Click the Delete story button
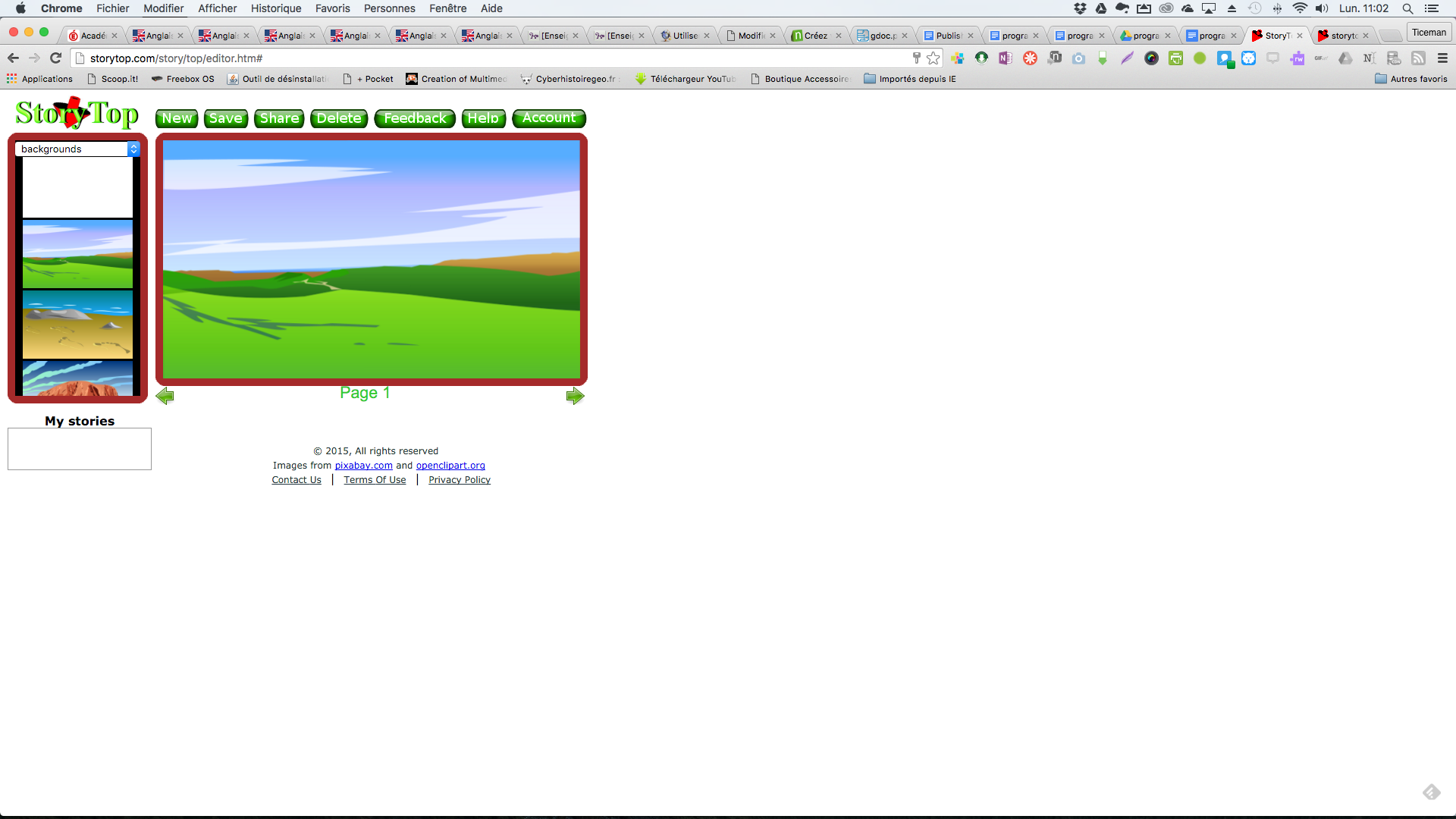This screenshot has height=819, width=1456. [338, 118]
